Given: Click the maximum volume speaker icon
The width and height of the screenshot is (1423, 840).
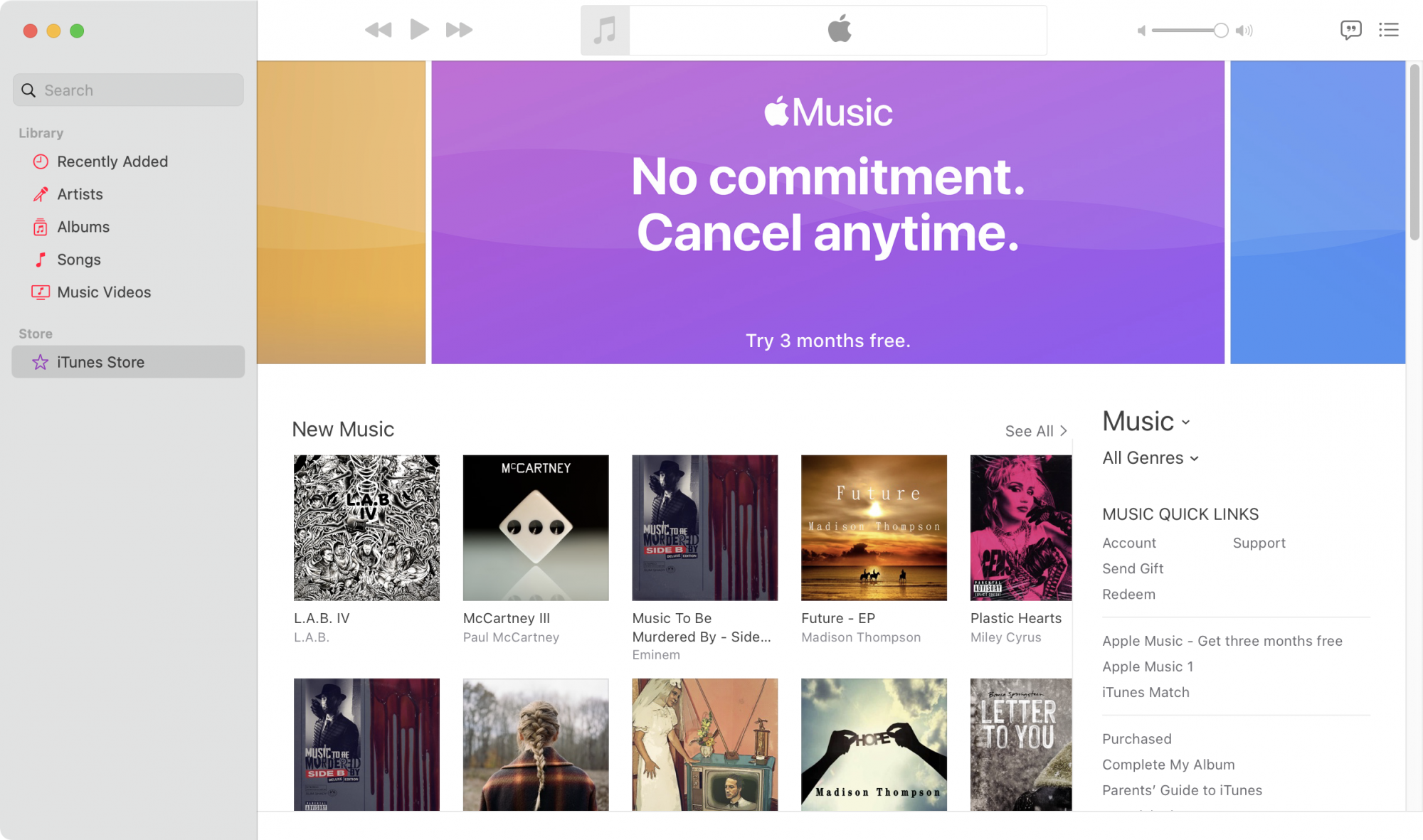Looking at the screenshot, I should point(1244,31).
